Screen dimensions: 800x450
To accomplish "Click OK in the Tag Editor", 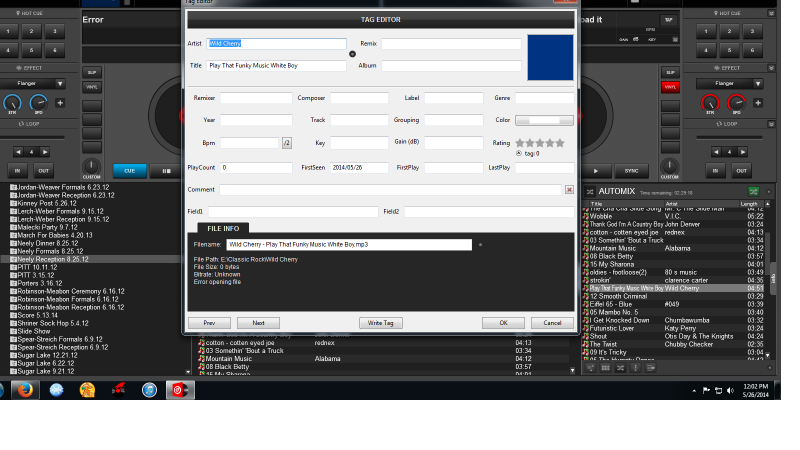I will click(504, 323).
